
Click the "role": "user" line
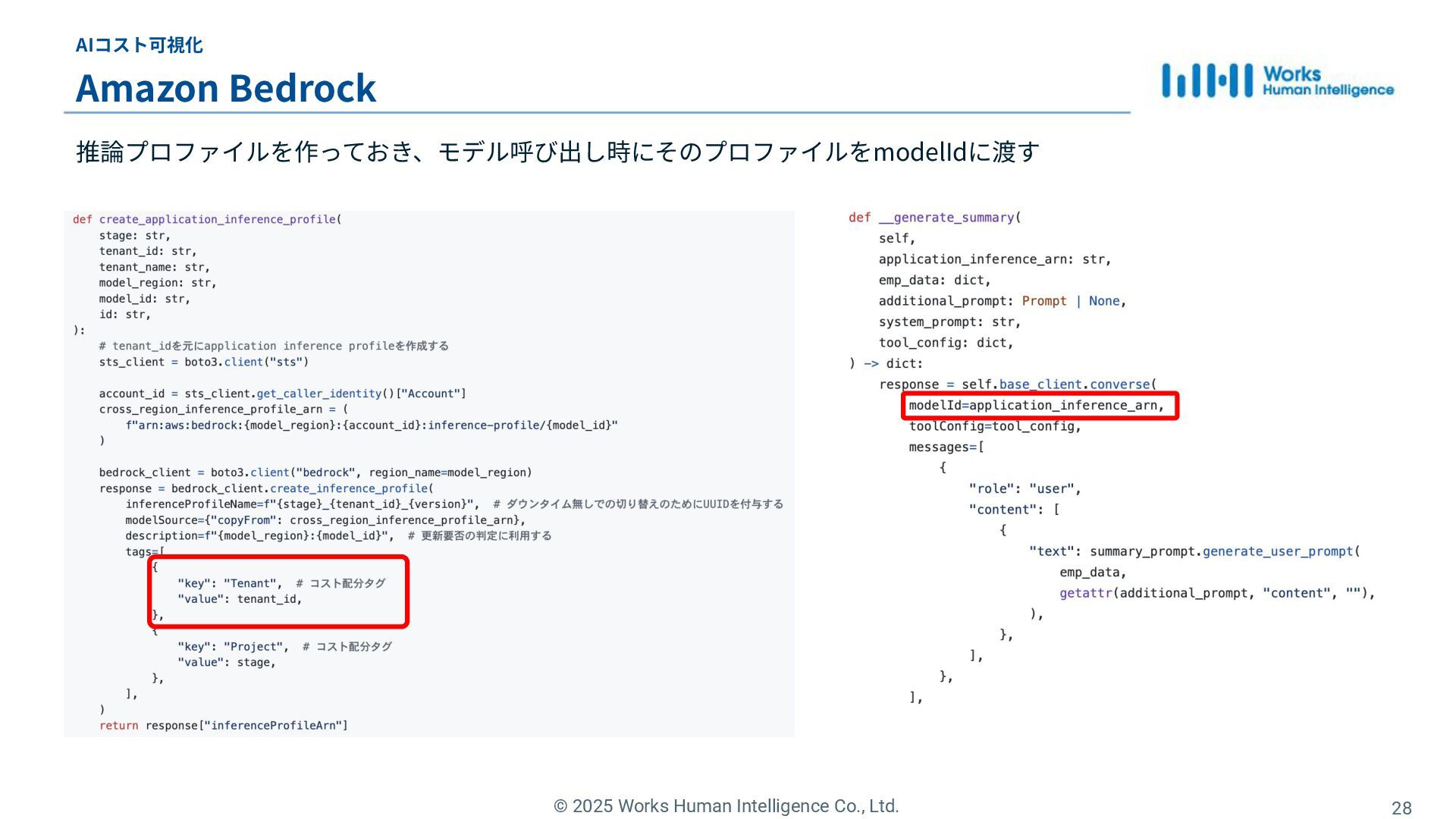1024,489
